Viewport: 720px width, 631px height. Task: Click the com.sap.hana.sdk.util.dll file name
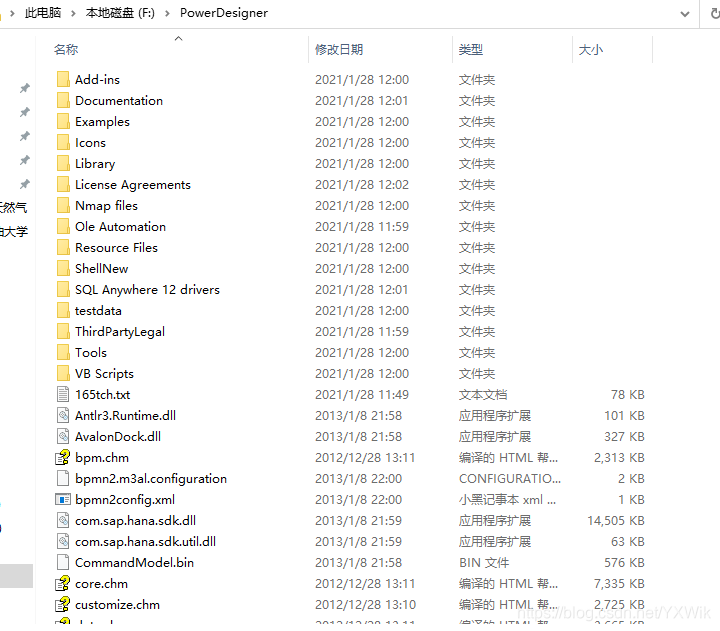coord(146,542)
